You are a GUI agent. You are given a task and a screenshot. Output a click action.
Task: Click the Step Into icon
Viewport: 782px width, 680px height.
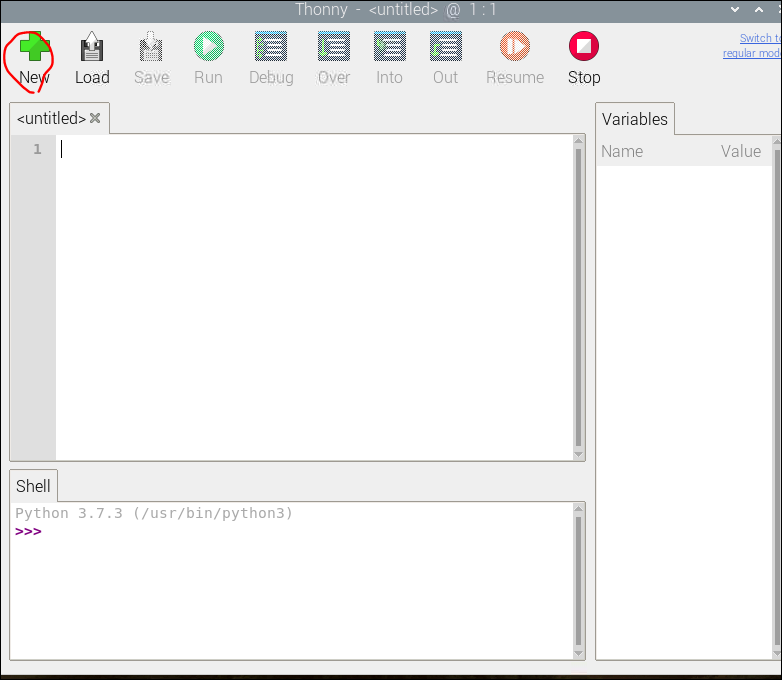(x=390, y=46)
